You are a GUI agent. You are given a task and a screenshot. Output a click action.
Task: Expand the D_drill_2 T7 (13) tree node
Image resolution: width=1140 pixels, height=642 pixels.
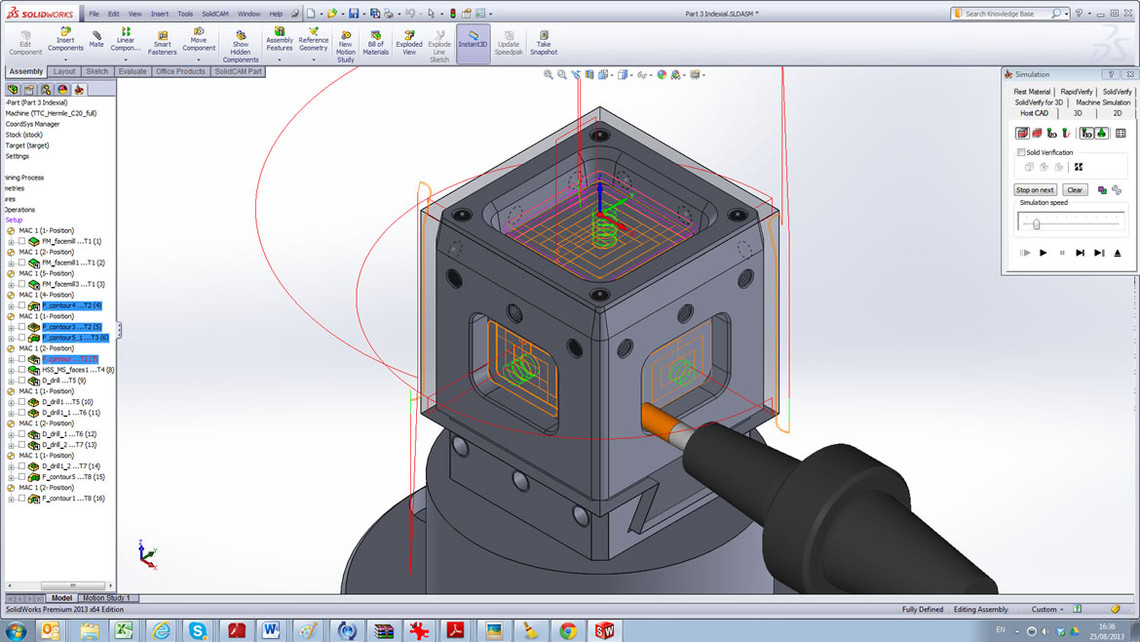point(11,445)
